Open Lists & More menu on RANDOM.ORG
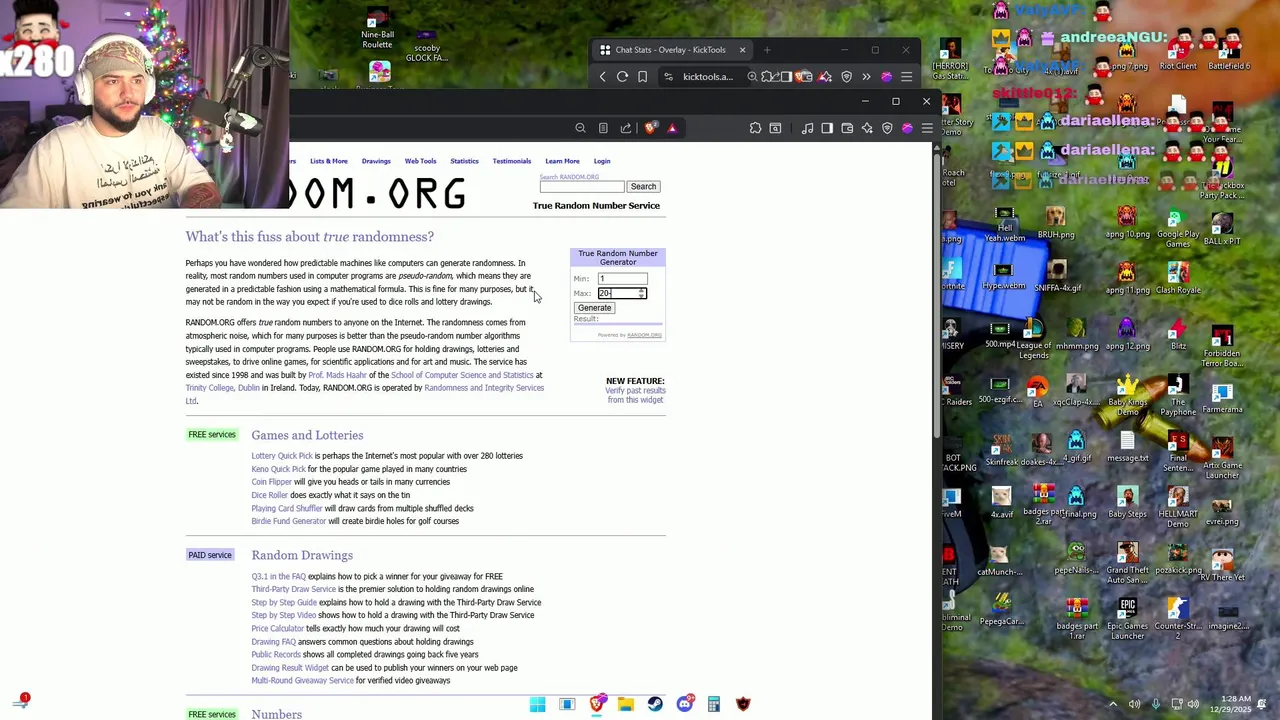 pyautogui.click(x=329, y=161)
